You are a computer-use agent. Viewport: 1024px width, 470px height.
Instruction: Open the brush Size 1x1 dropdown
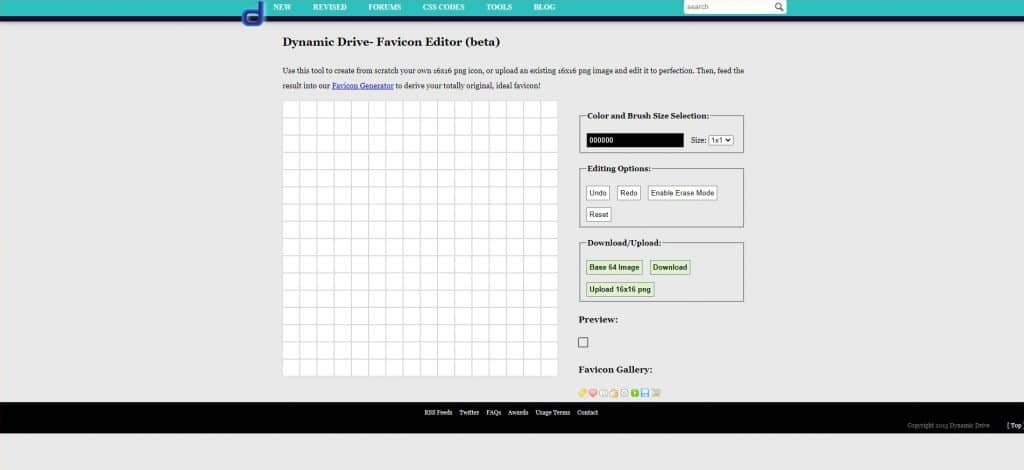click(721, 141)
